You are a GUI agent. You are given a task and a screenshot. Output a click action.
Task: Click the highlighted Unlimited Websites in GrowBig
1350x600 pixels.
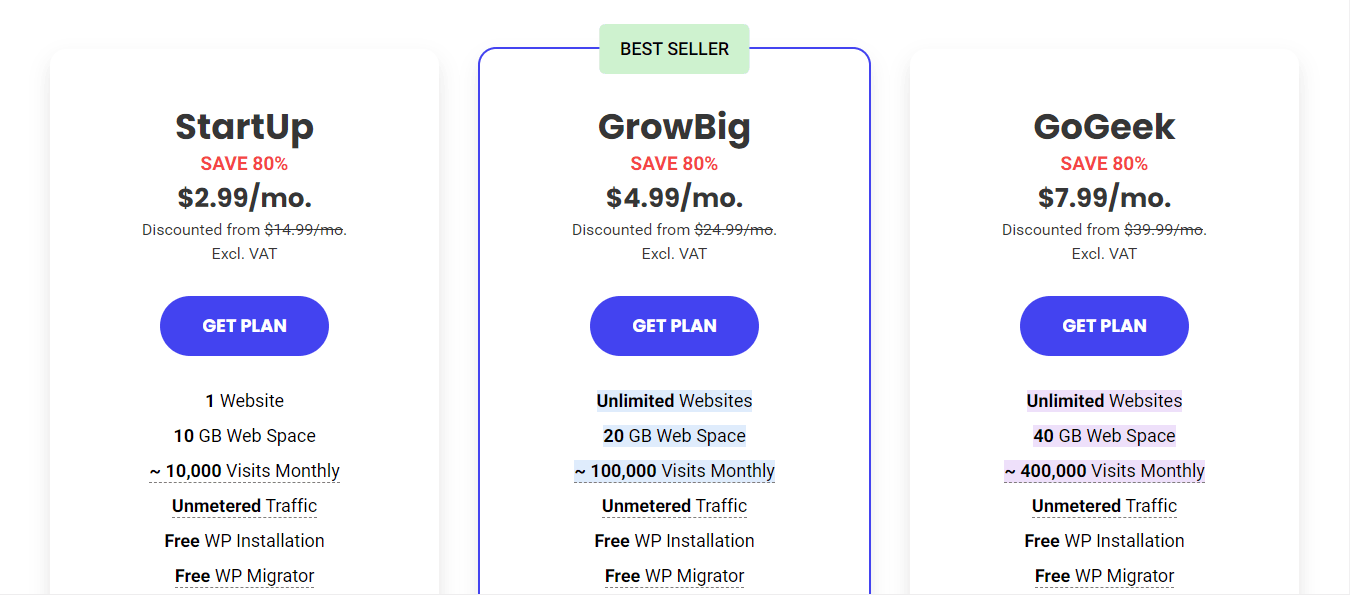click(x=674, y=401)
